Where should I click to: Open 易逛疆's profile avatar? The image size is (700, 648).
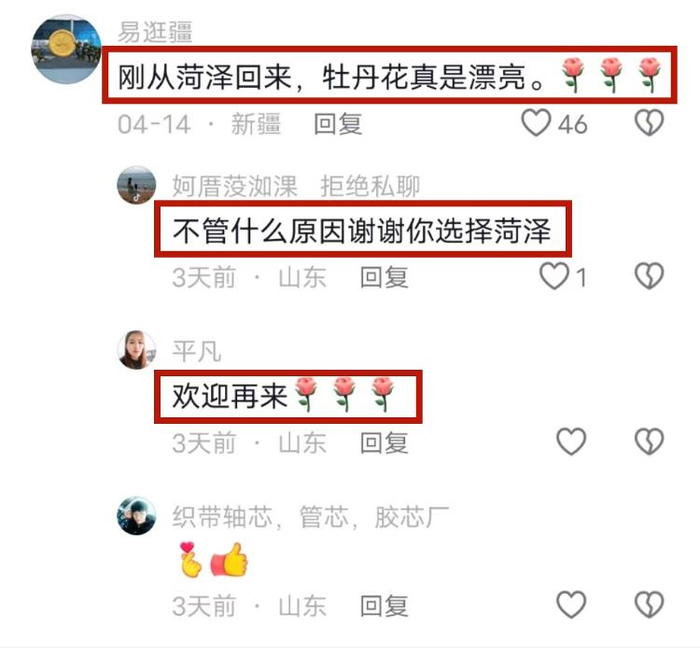tap(67, 49)
